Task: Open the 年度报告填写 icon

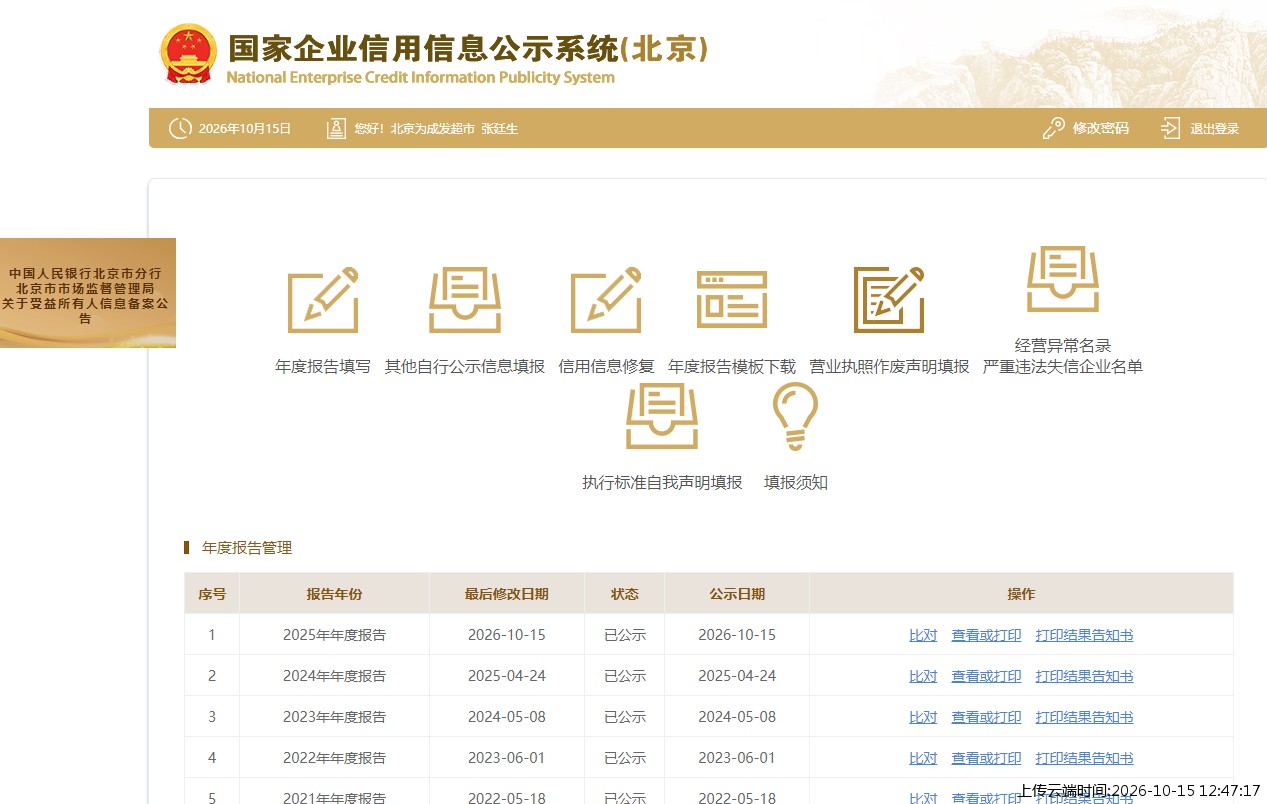Action: point(323,300)
